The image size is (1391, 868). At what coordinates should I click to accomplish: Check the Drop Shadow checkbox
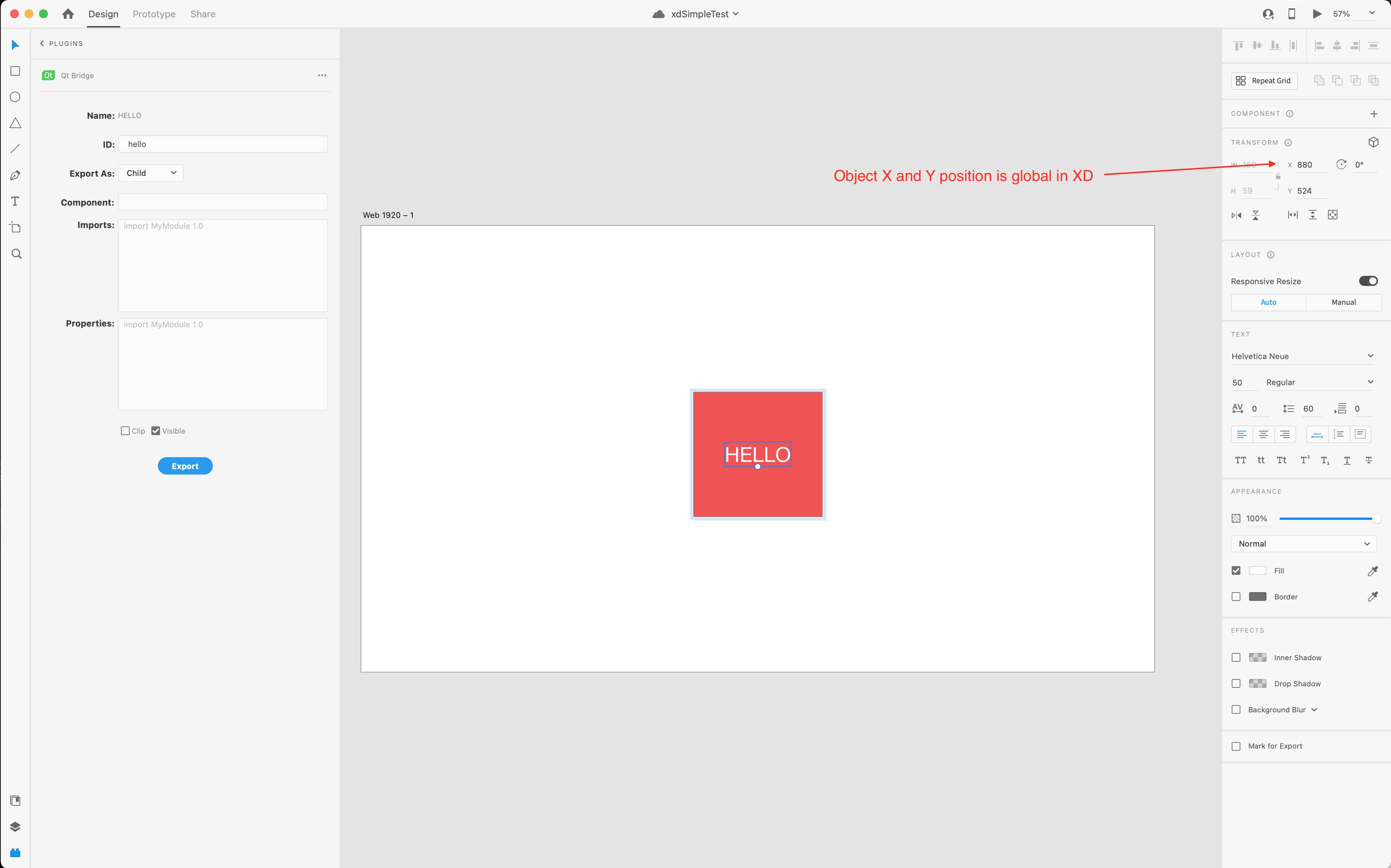tap(1236, 683)
